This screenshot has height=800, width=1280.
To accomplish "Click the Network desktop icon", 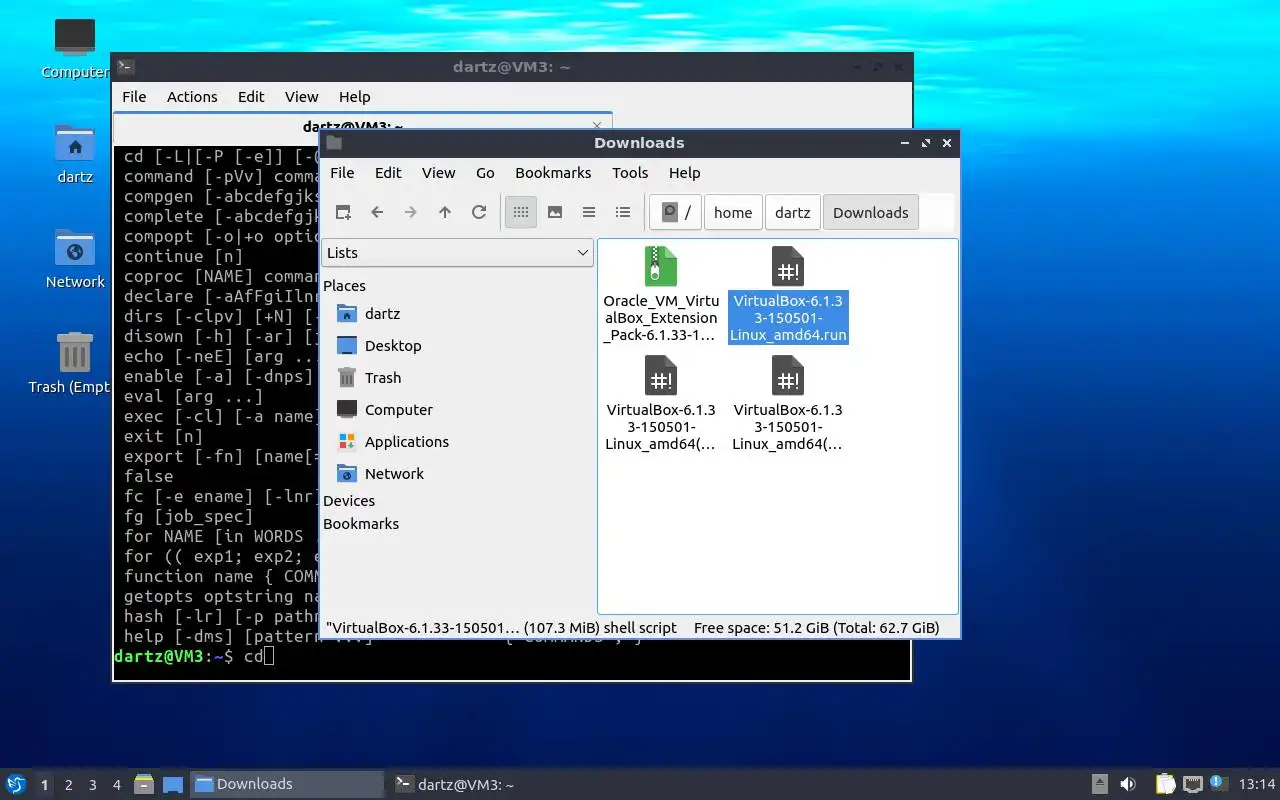I will click(x=75, y=259).
